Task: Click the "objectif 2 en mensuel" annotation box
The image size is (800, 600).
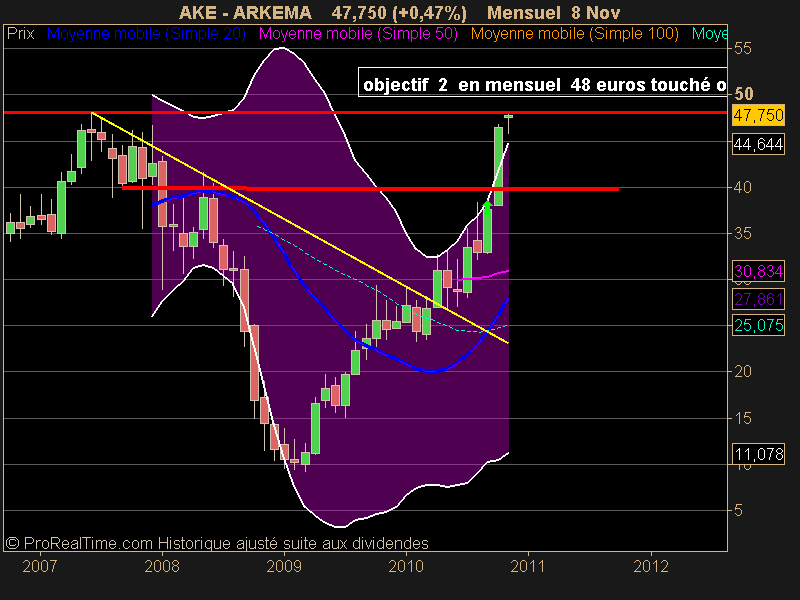Action: click(x=543, y=82)
